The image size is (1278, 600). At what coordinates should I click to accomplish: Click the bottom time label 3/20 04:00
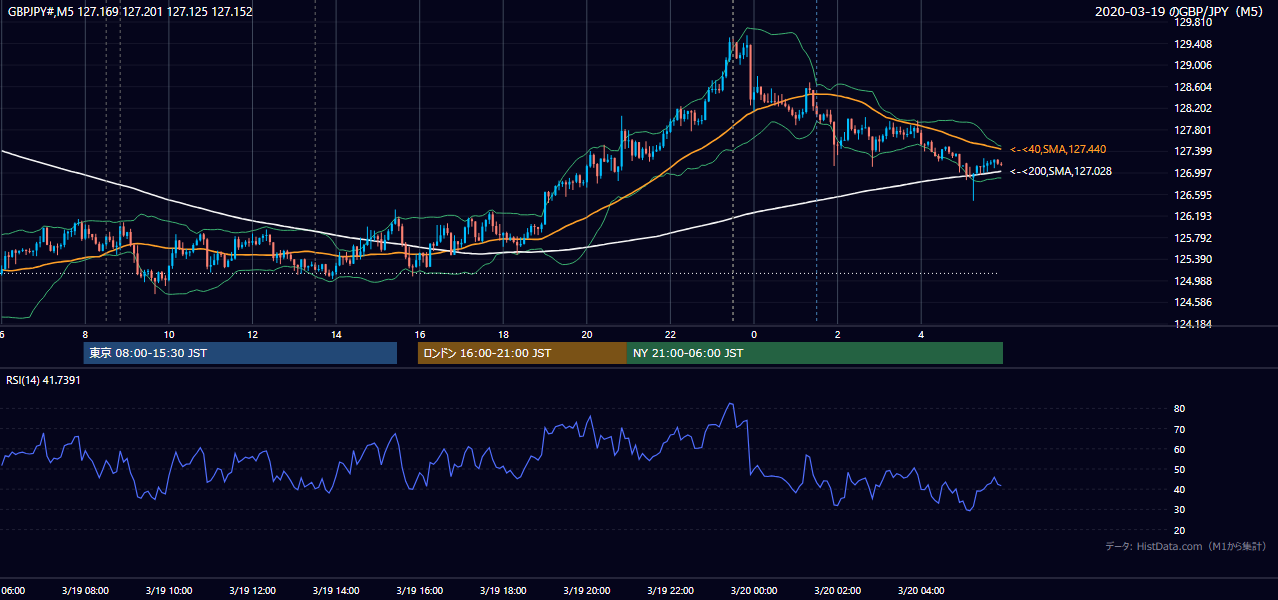(920, 591)
